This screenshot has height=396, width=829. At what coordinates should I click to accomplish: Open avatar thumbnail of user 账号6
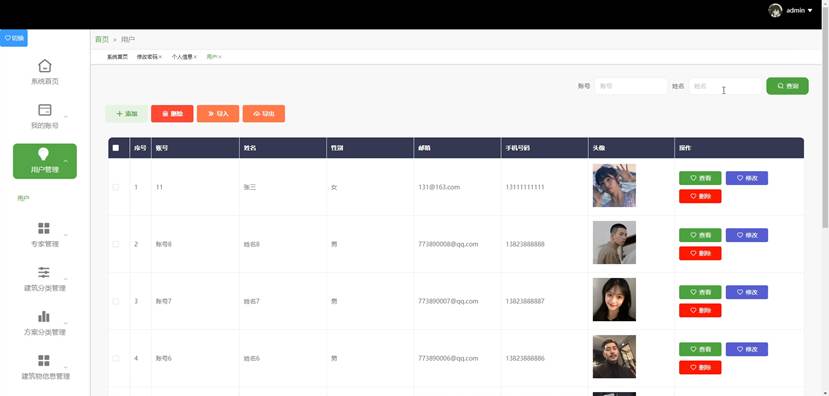(614, 356)
